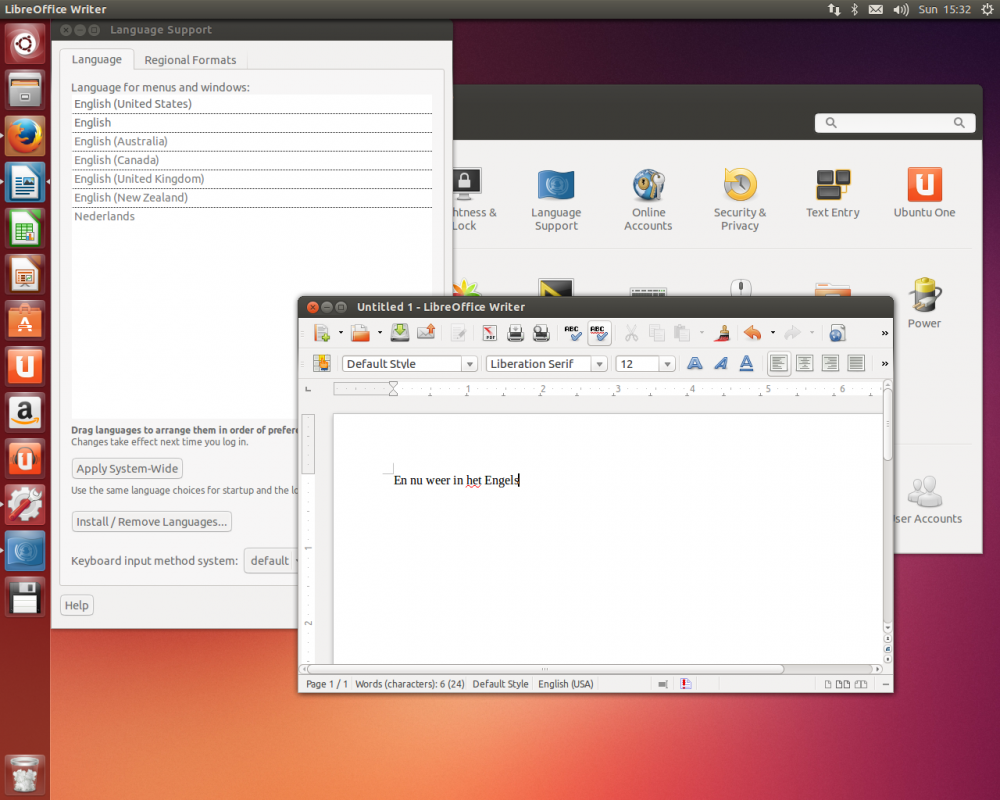Toggle underline formatting
The height and width of the screenshot is (800, 1000).
(x=746, y=364)
